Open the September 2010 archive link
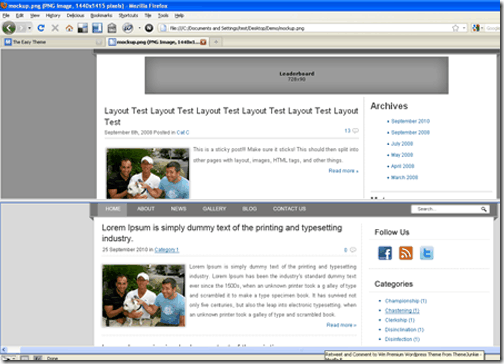Image resolution: width=504 pixels, height=364 pixels. [x=410, y=121]
